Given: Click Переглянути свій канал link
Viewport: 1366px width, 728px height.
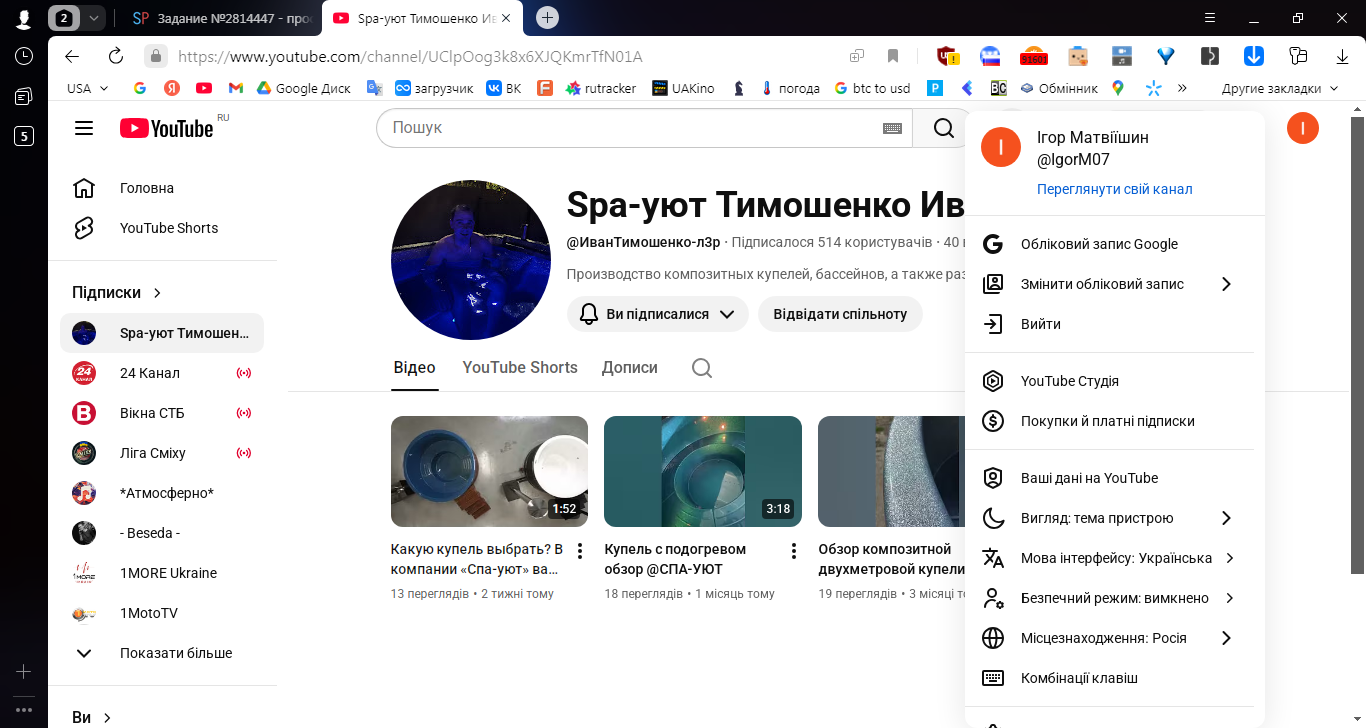Looking at the screenshot, I should pos(1114,189).
